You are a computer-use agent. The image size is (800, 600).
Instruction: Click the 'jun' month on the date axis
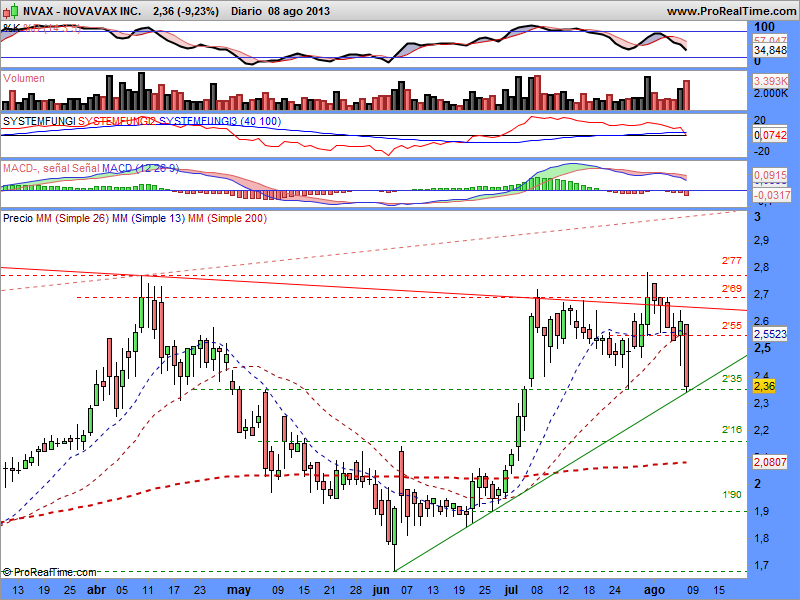(381, 590)
